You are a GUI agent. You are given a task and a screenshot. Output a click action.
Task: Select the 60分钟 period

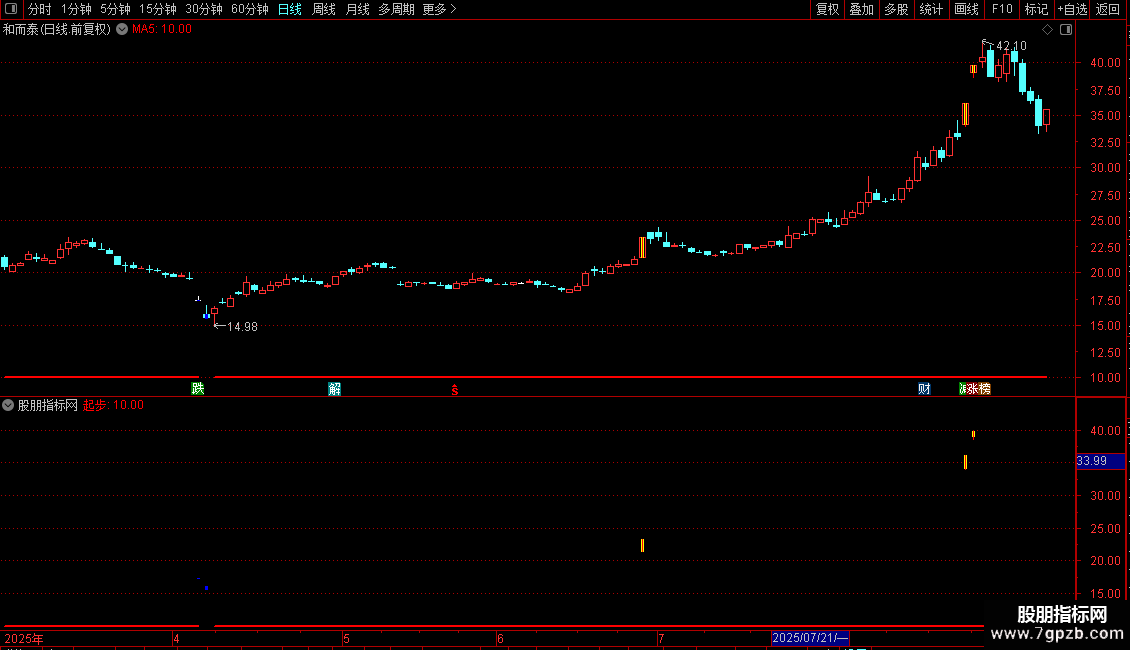click(x=249, y=9)
